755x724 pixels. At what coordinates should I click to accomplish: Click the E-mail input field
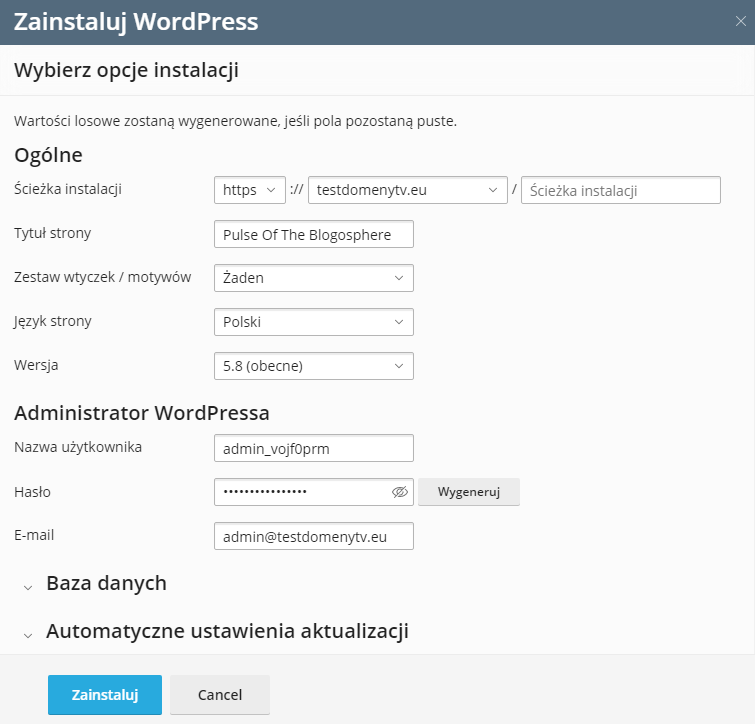coord(313,536)
